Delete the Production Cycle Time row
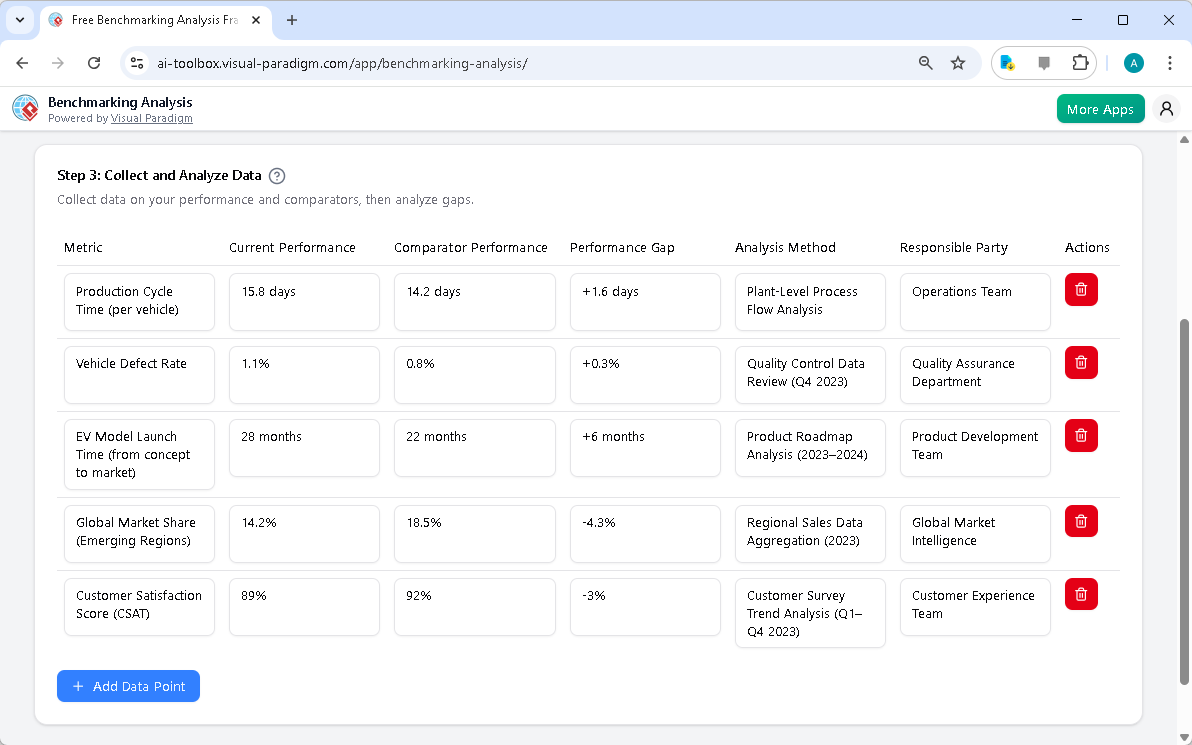Screen dimensions: 1192x745 1081,289
